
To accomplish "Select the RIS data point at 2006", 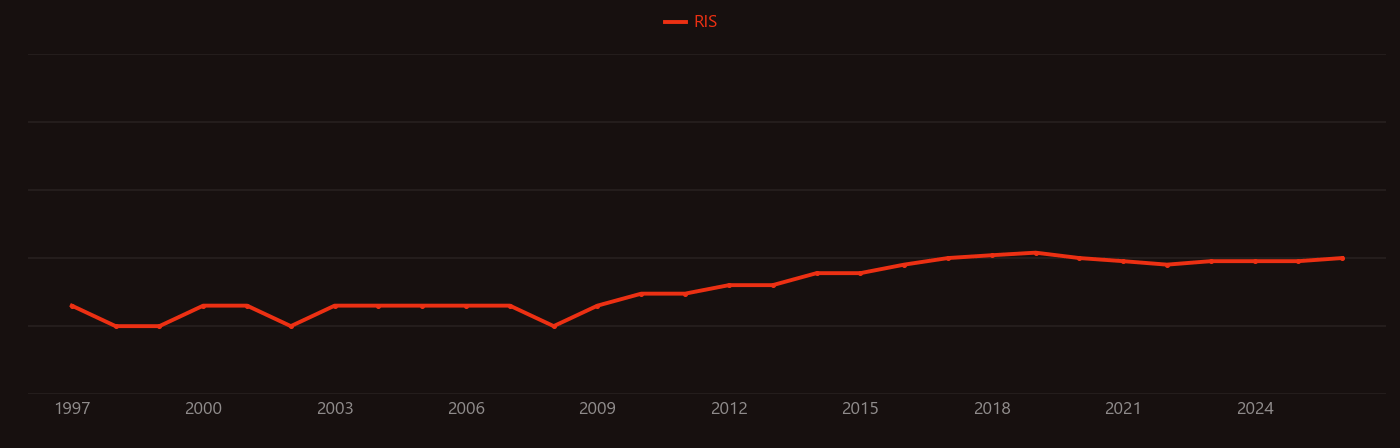I will 467,306.
